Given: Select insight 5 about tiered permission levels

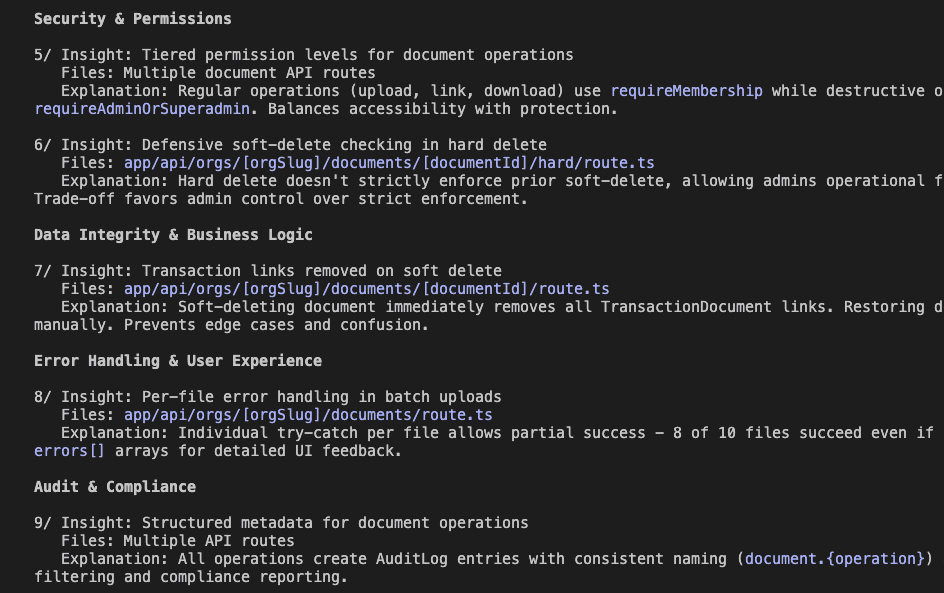Looking at the screenshot, I should (305, 55).
